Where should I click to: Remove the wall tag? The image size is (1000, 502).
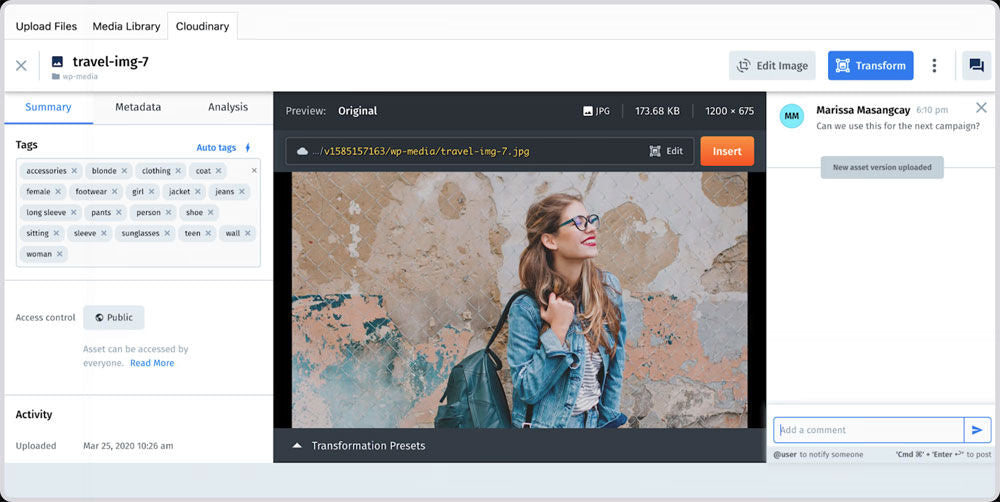point(247,233)
